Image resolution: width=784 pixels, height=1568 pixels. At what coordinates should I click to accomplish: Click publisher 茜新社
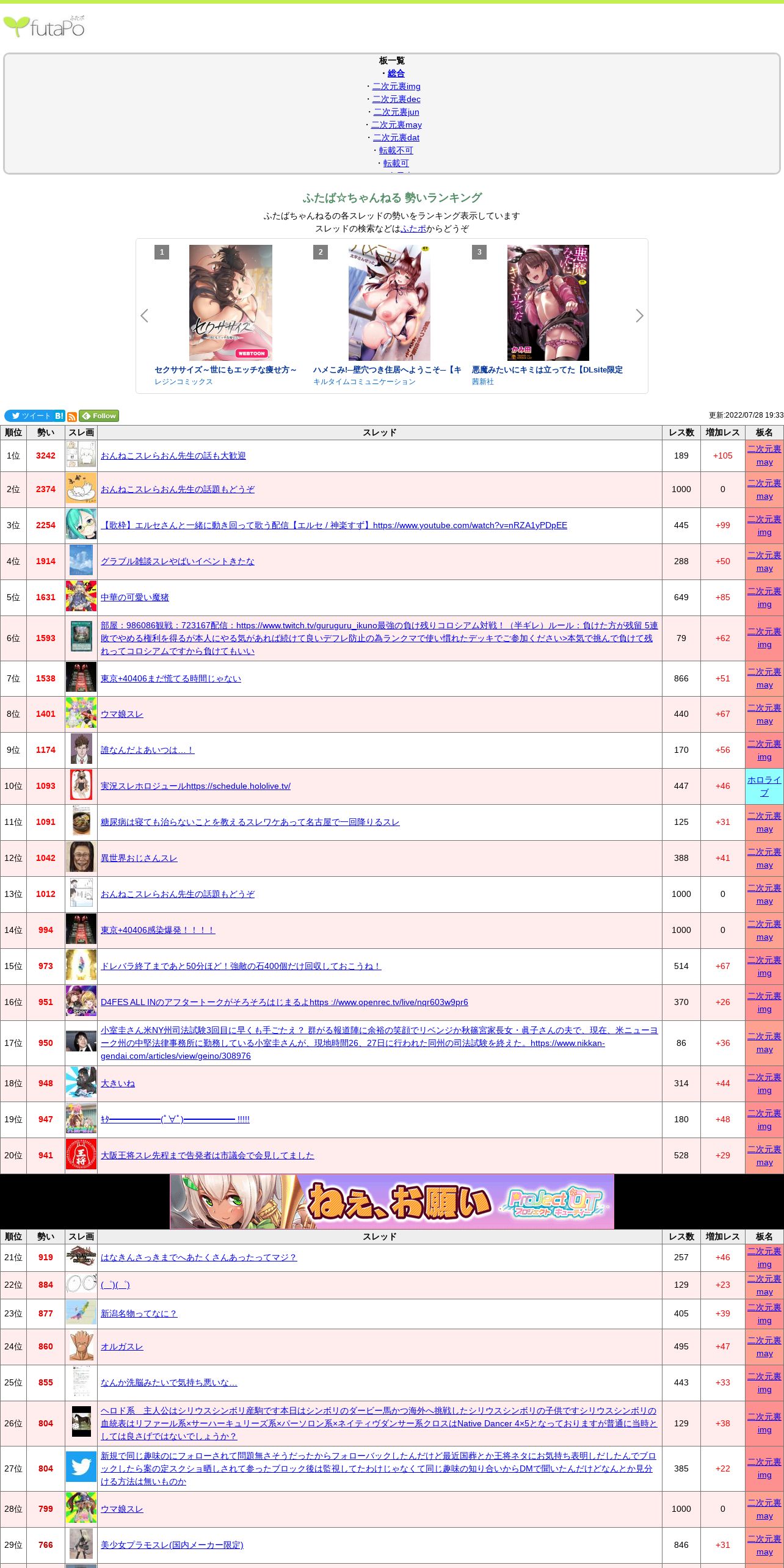(x=483, y=382)
